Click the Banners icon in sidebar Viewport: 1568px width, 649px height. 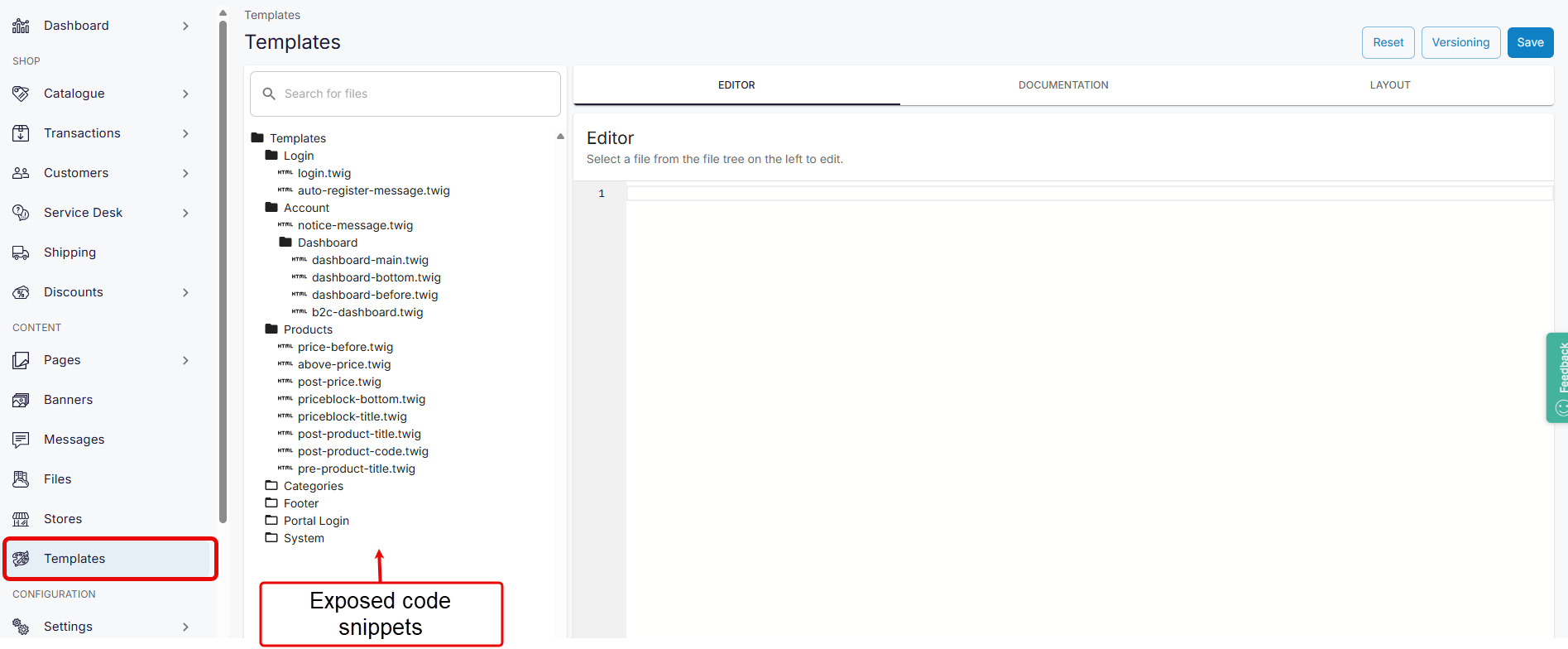tap(21, 400)
